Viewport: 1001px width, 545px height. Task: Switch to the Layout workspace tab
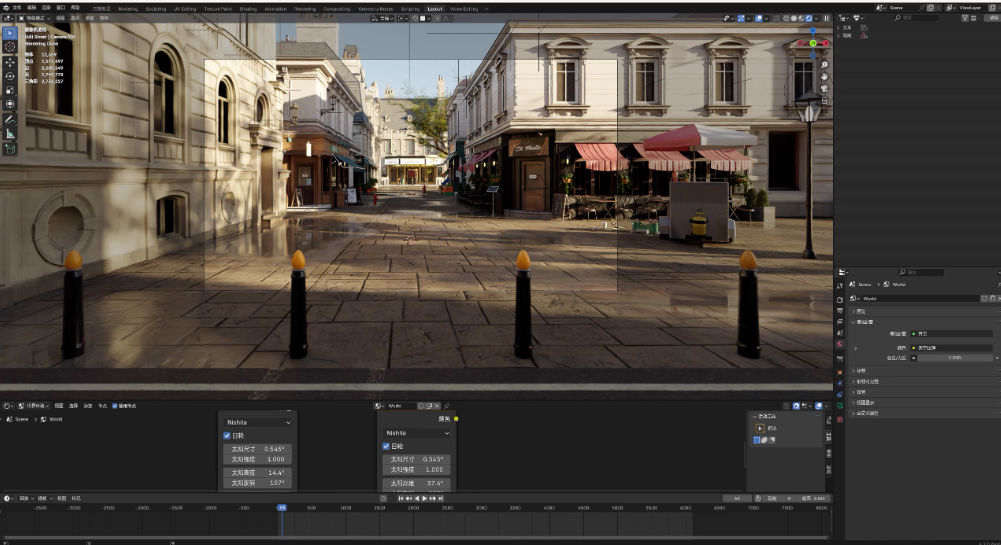[435, 8]
